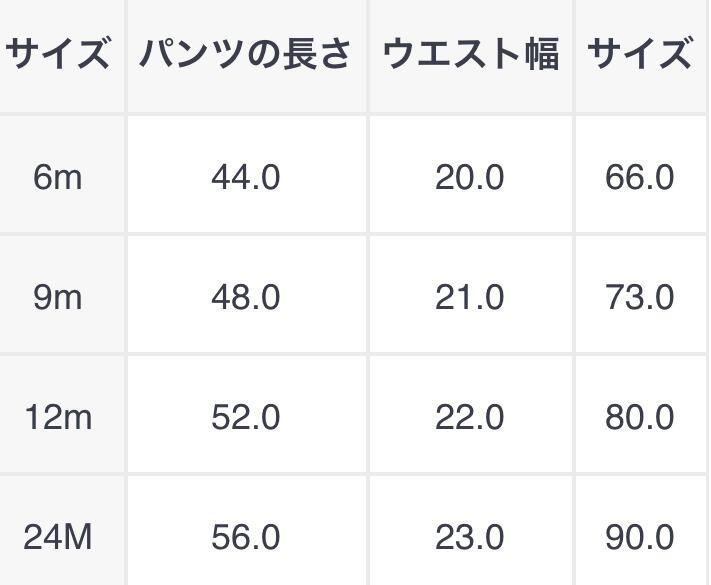This screenshot has height=585, width=711.
Task: Click the サイズ header above 6m
Action: click(58, 54)
